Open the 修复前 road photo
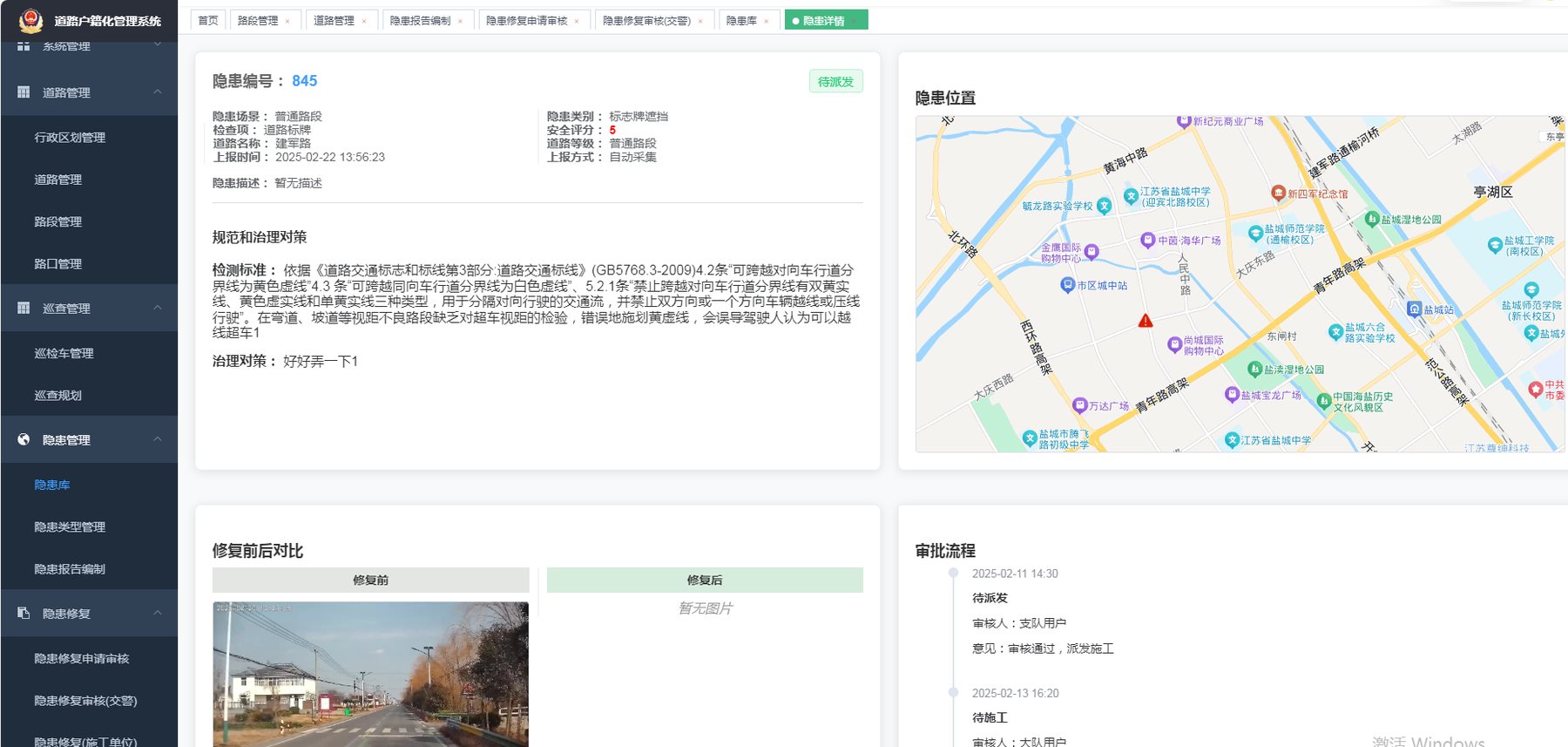 tap(371, 674)
